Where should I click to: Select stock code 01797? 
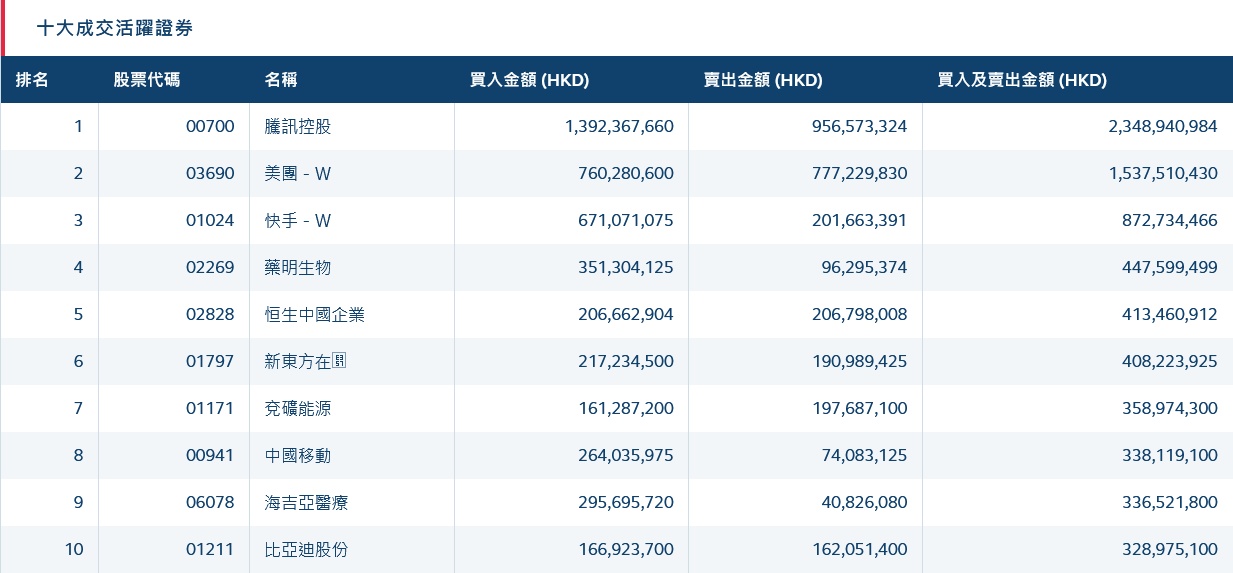click(x=210, y=362)
